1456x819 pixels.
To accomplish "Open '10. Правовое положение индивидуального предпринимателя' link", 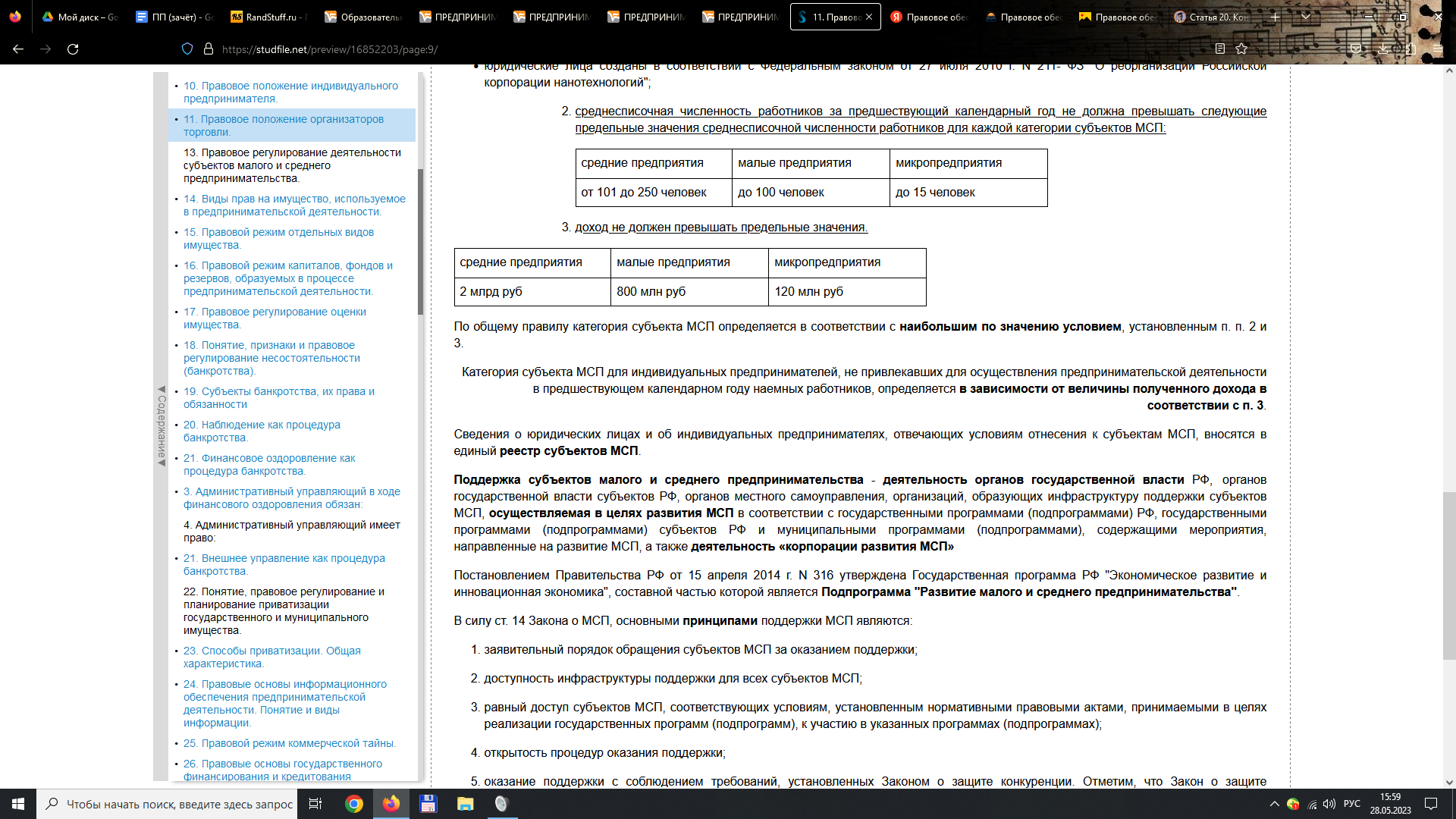I will click(x=290, y=92).
